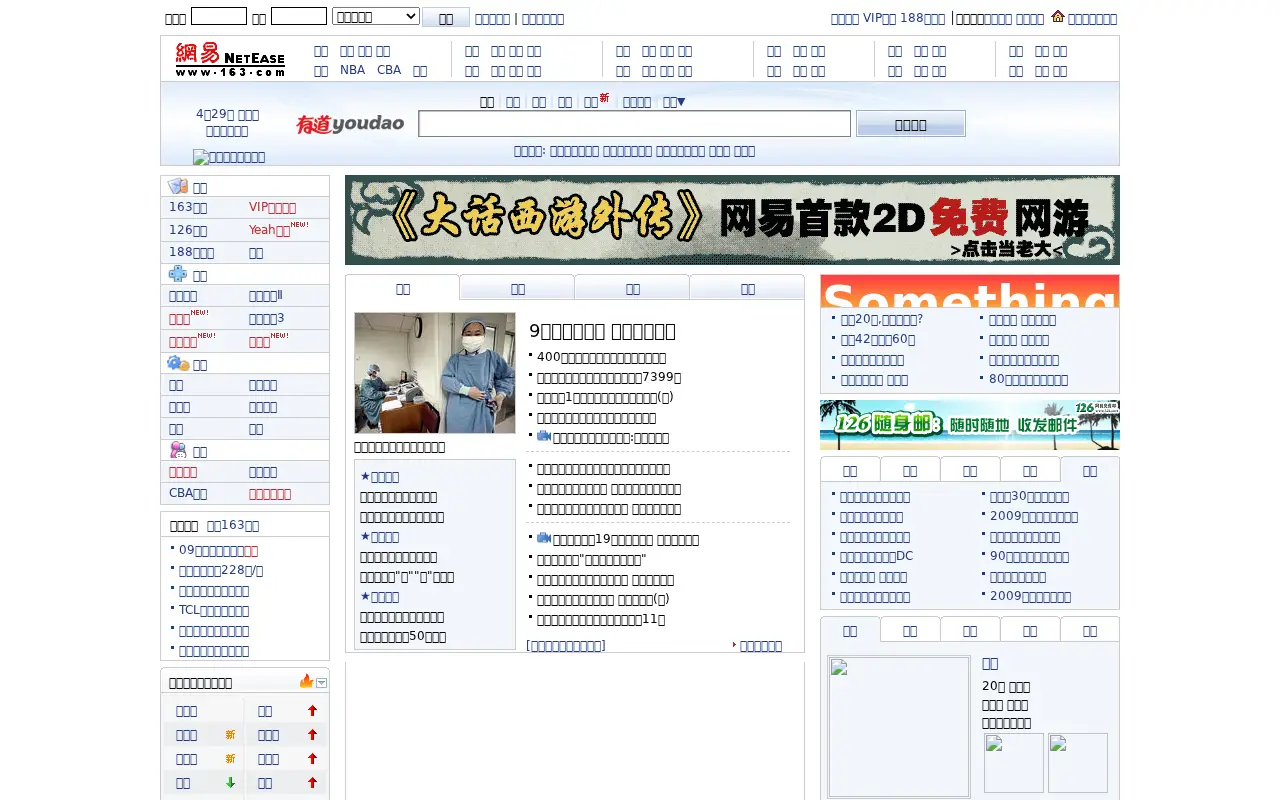Open the 126 mail link in the sidebar

tap(188, 230)
